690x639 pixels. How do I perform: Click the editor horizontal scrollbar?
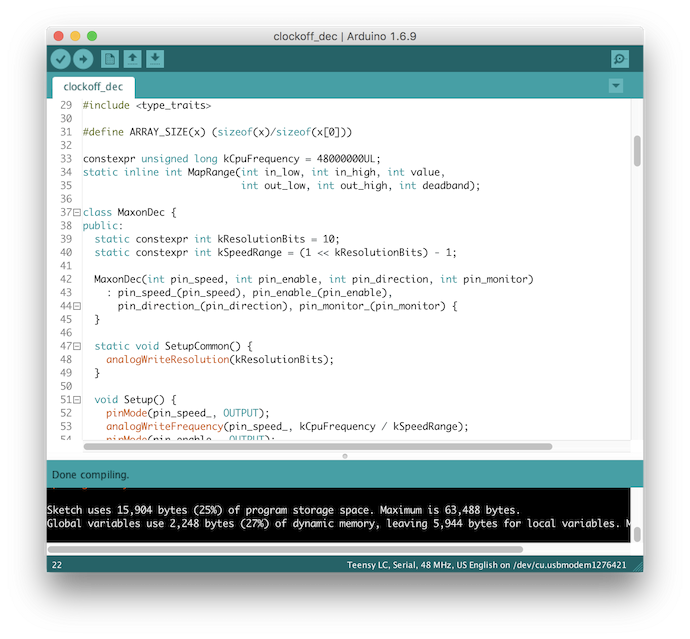[318, 447]
